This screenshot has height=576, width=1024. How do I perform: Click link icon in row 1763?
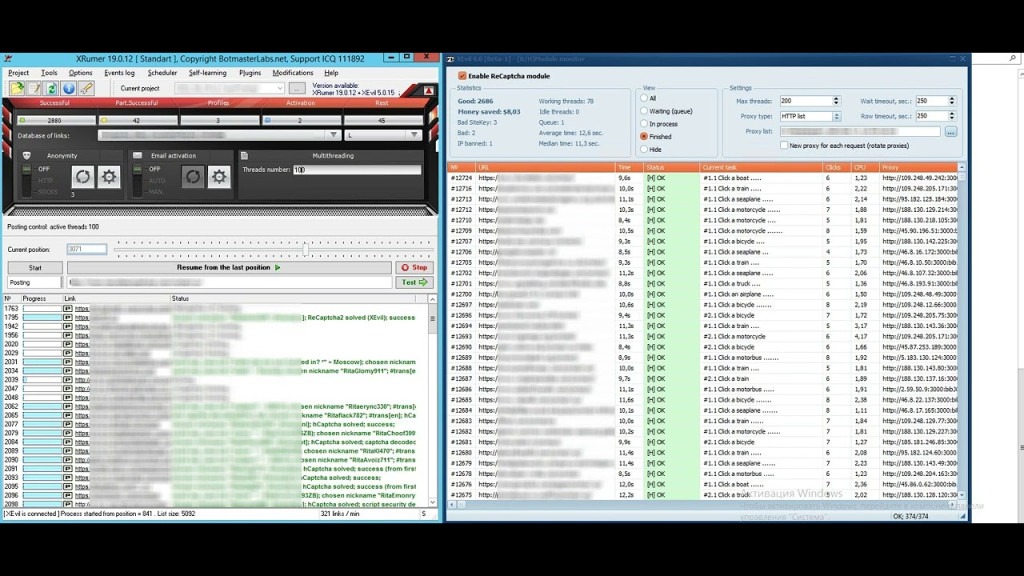[x=67, y=308]
